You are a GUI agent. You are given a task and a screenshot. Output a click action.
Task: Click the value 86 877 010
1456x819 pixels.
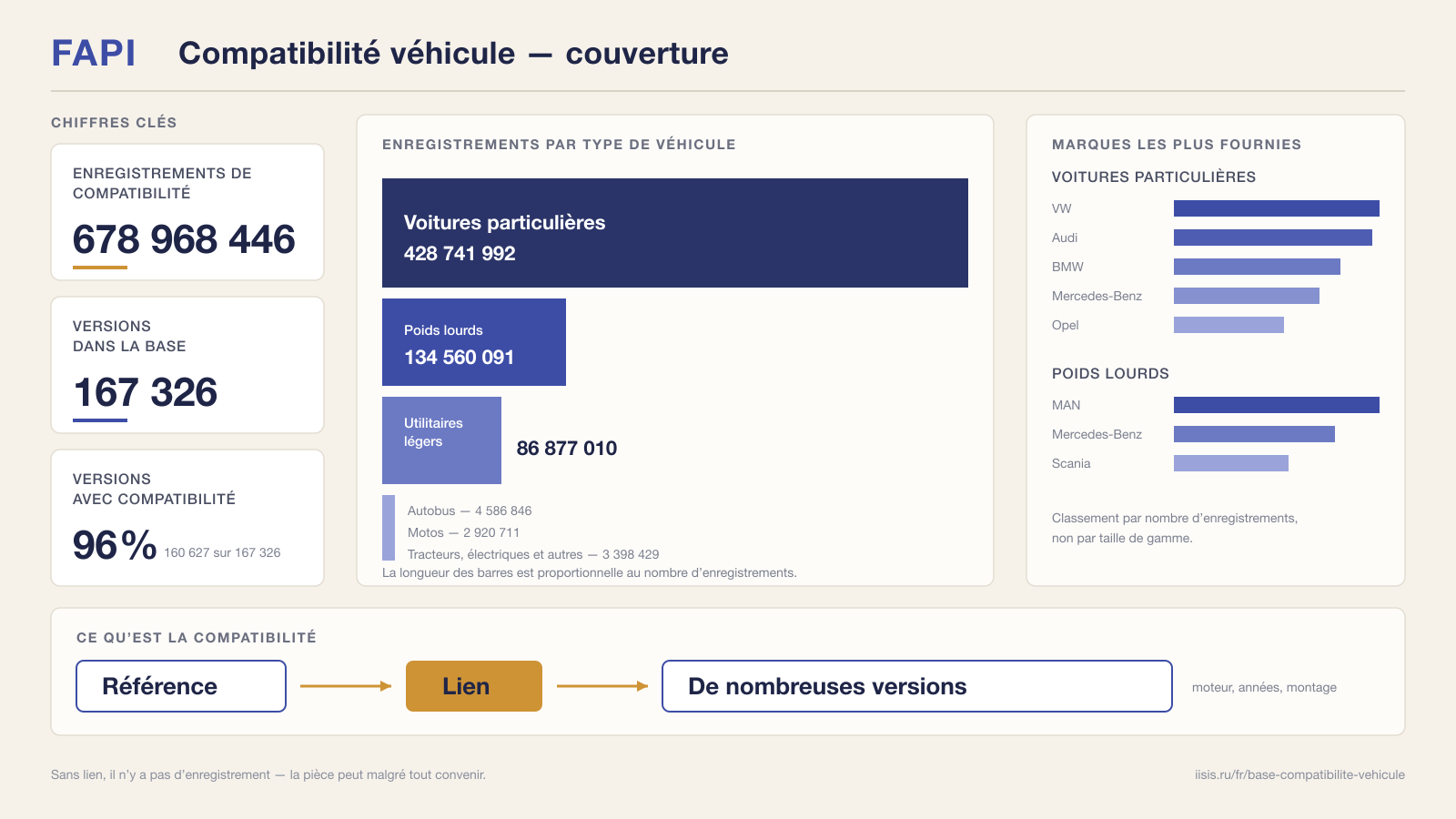pyautogui.click(x=567, y=448)
